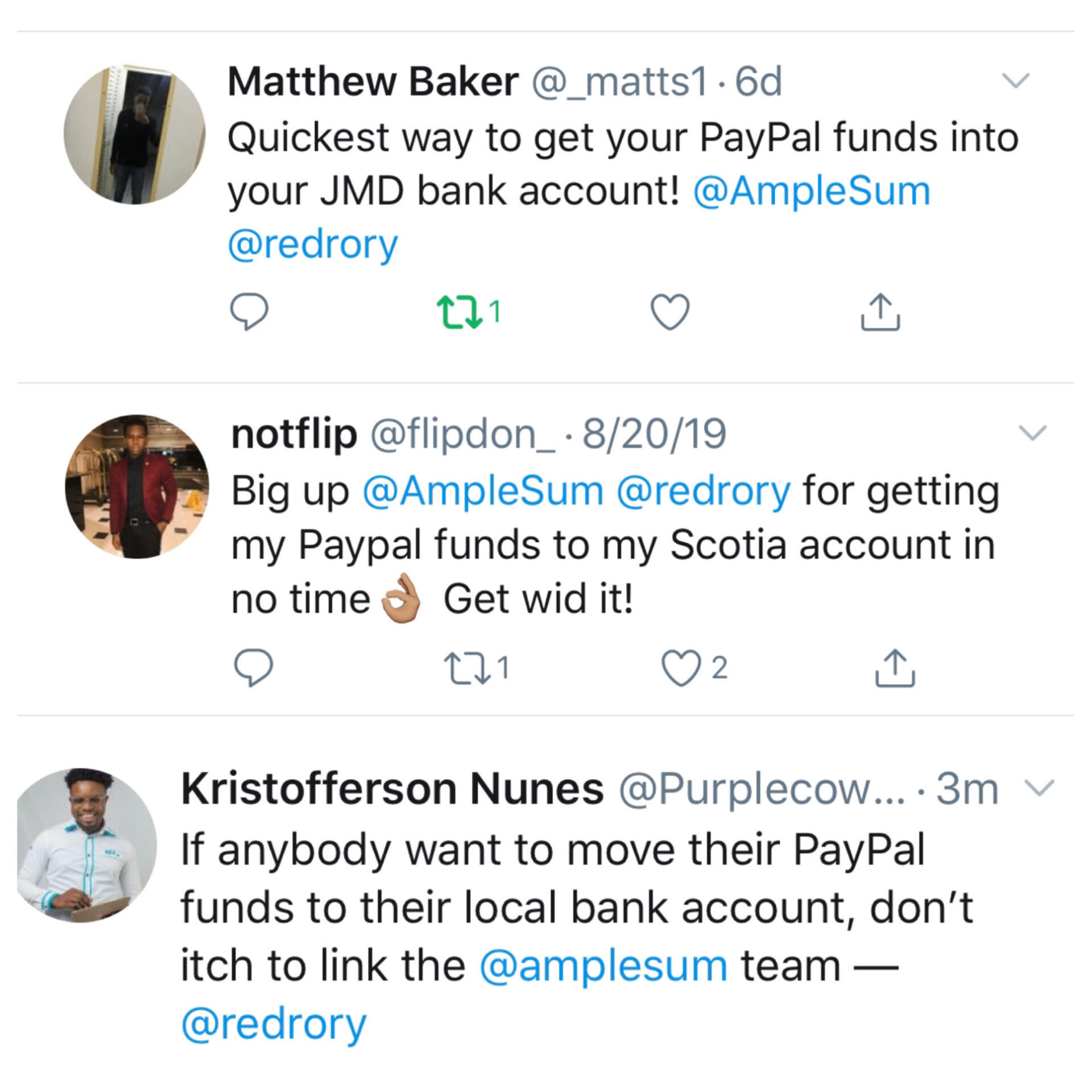Share Matthew Baker's tweet
This screenshot has width=1092, height=1092.
point(880,312)
